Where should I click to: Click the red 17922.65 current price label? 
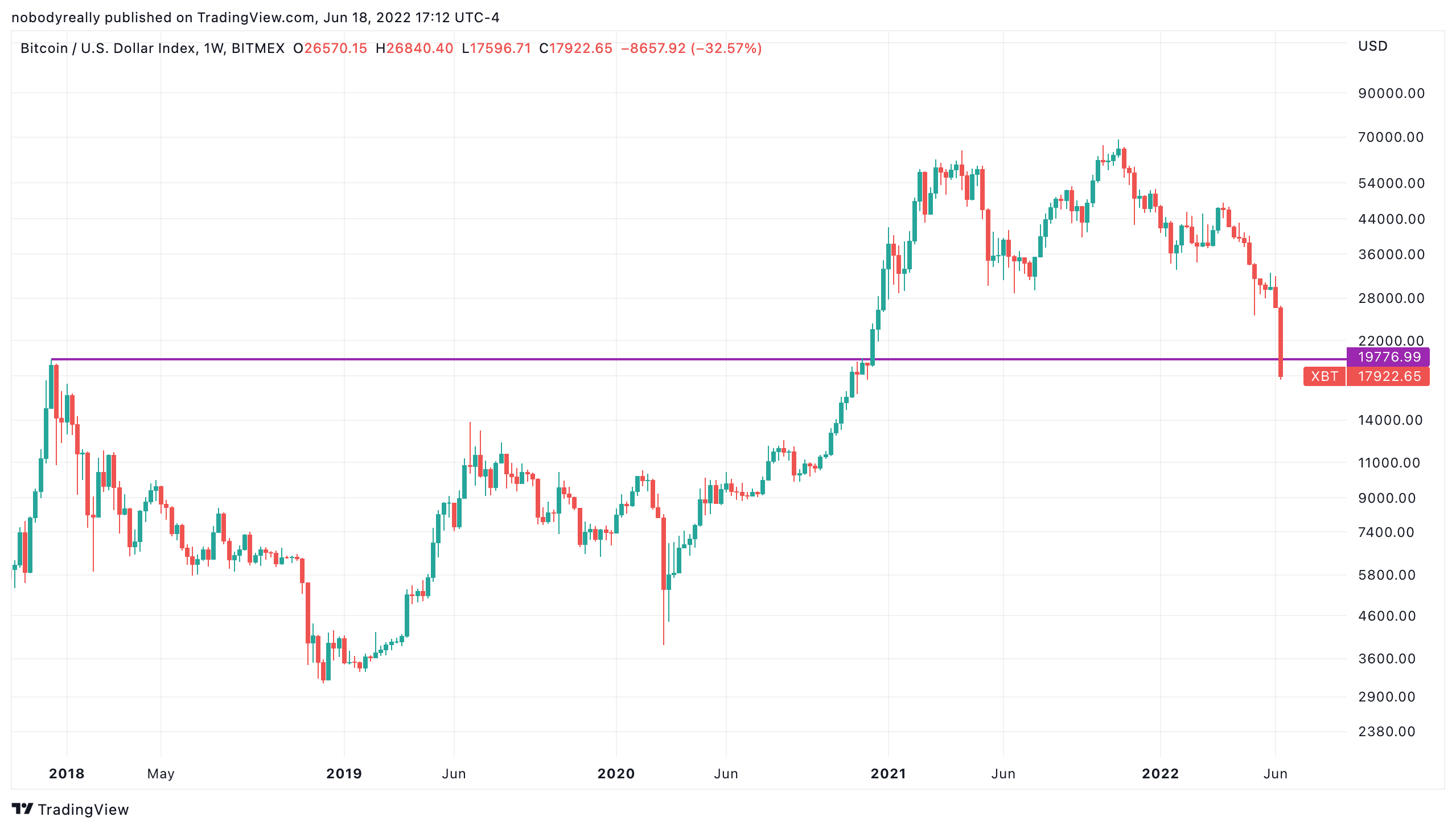(1388, 376)
